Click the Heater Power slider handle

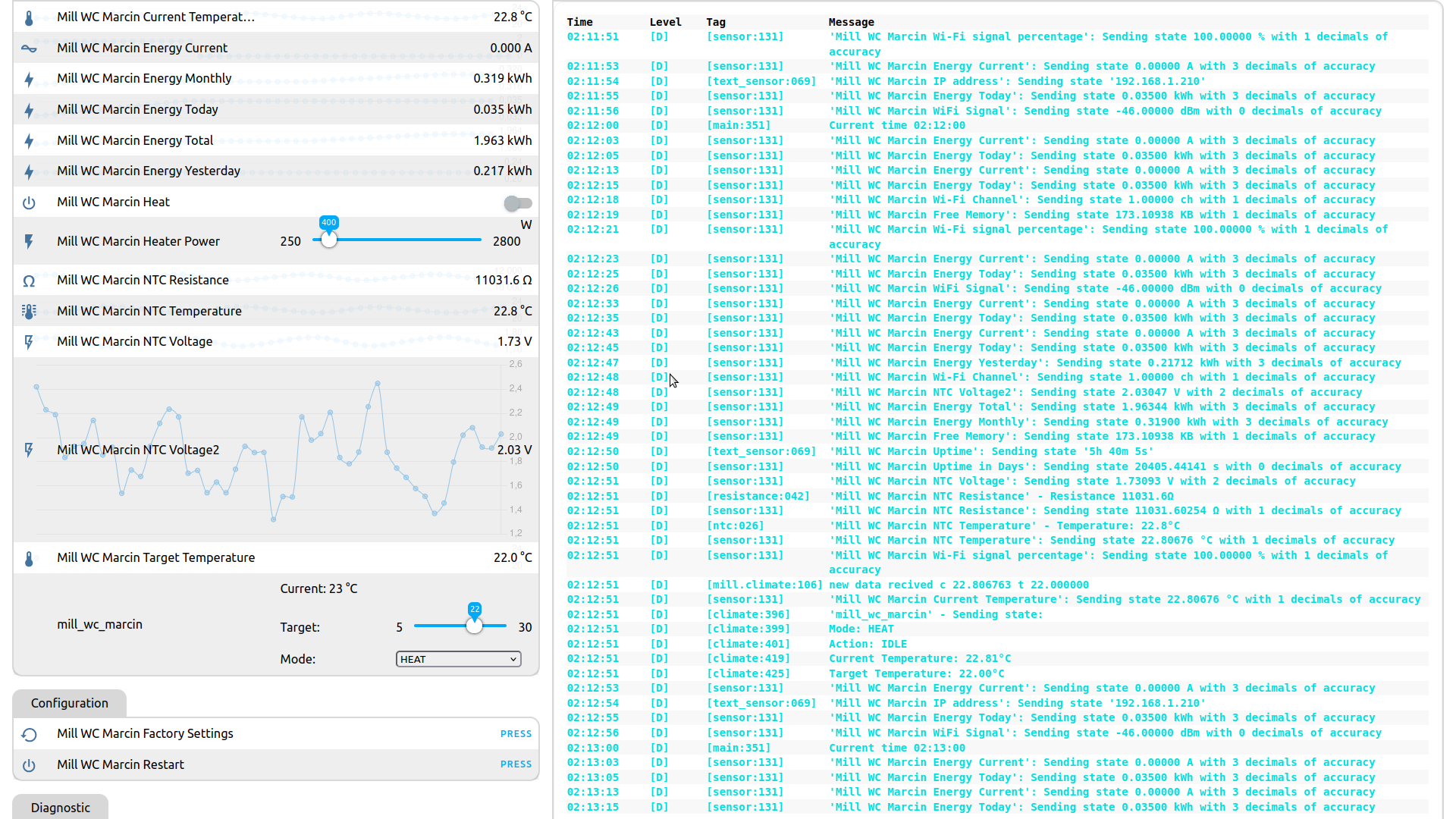328,240
